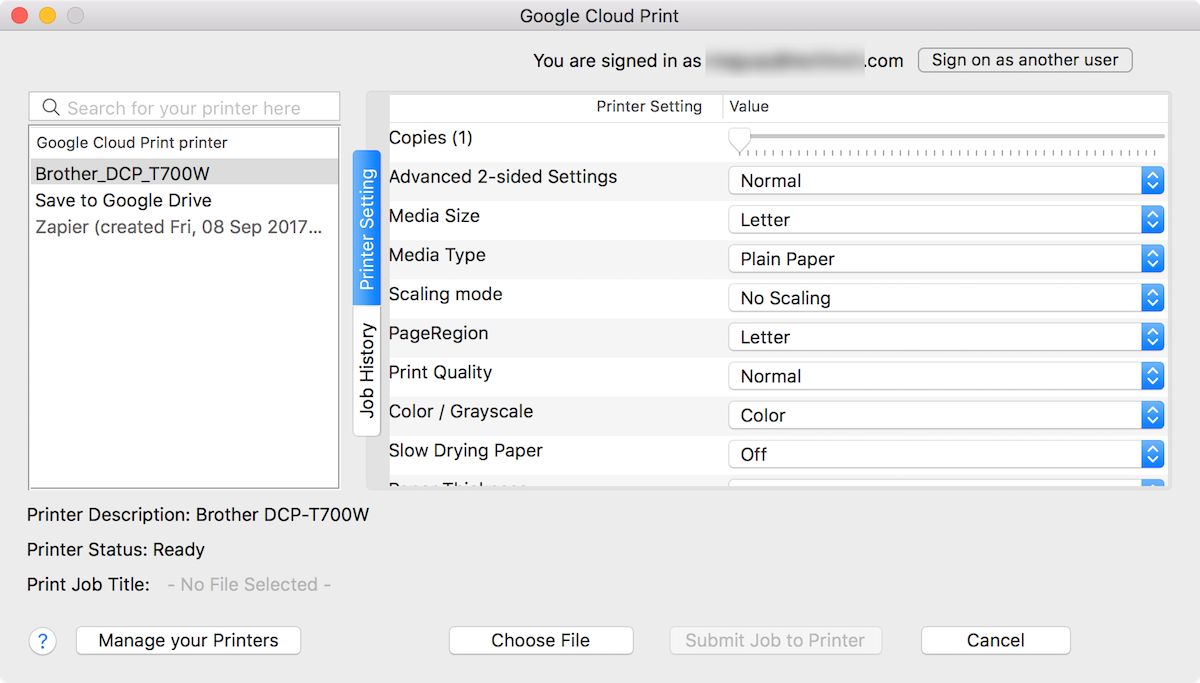The image size is (1200, 683).
Task: Click the blue help question mark icon
Action: tap(42, 641)
